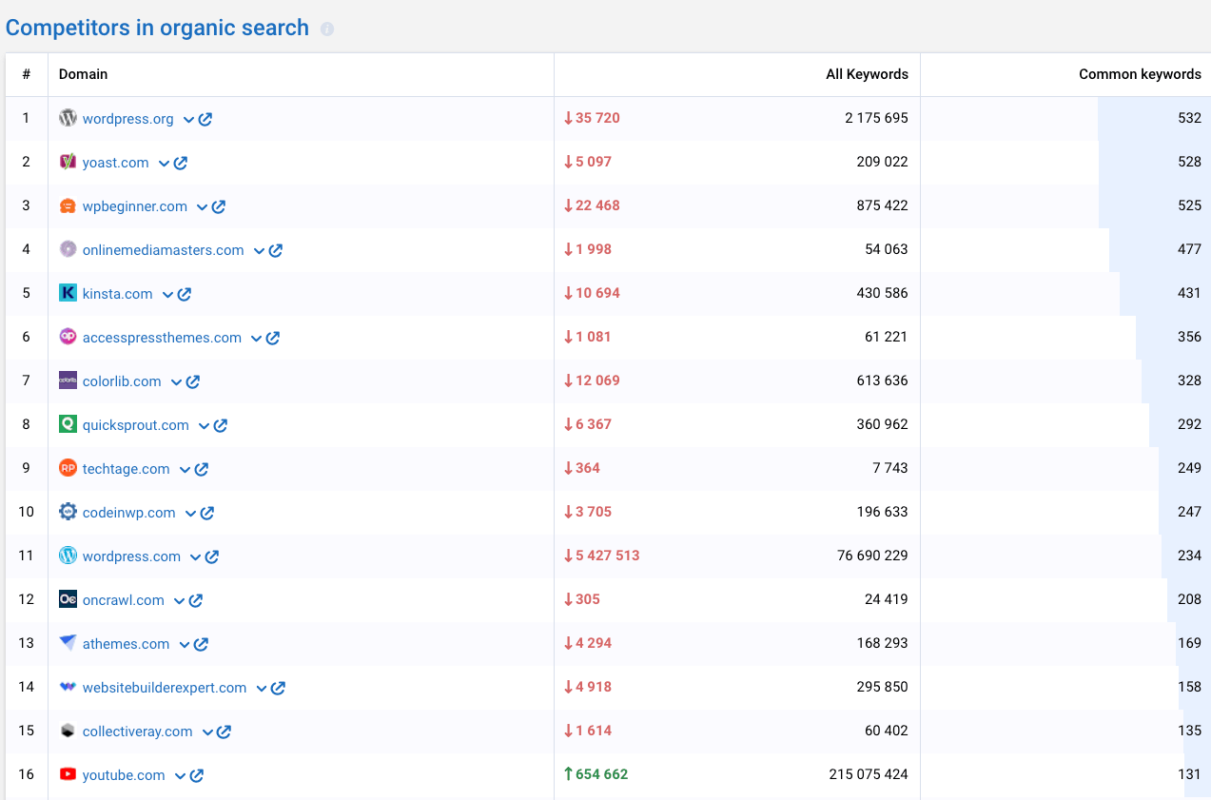Sort by the Domain column header
This screenshot has height=800, width=1211.
(x=83, y=74)
